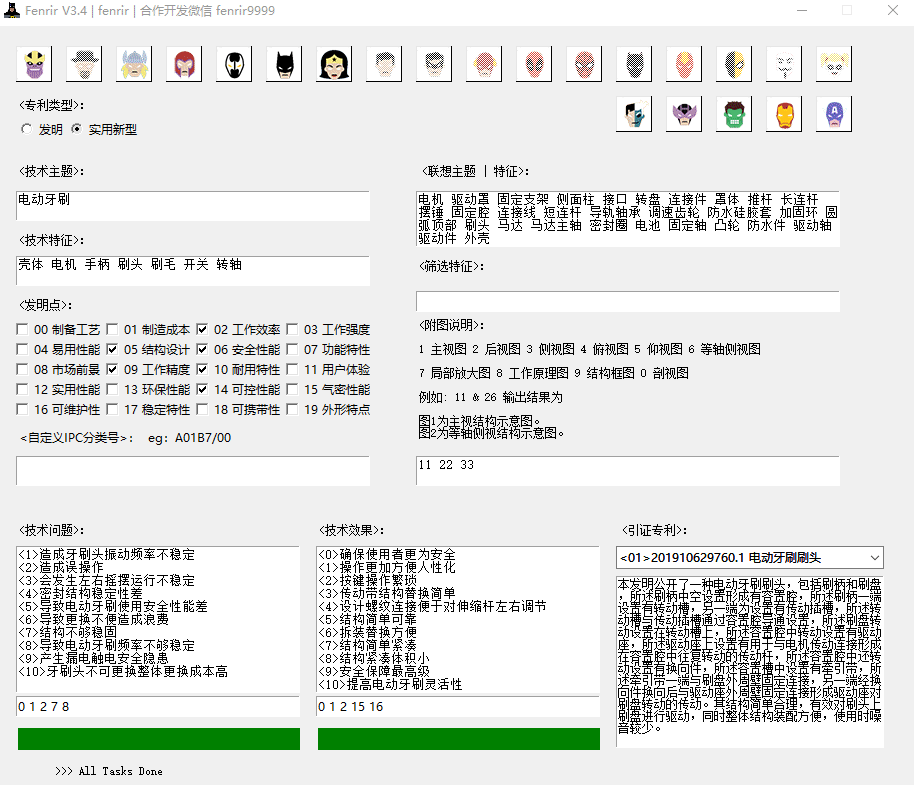This screenshot has width=914, height=785.
Task: Click the Thor icon button
Action: pos(134,65)
